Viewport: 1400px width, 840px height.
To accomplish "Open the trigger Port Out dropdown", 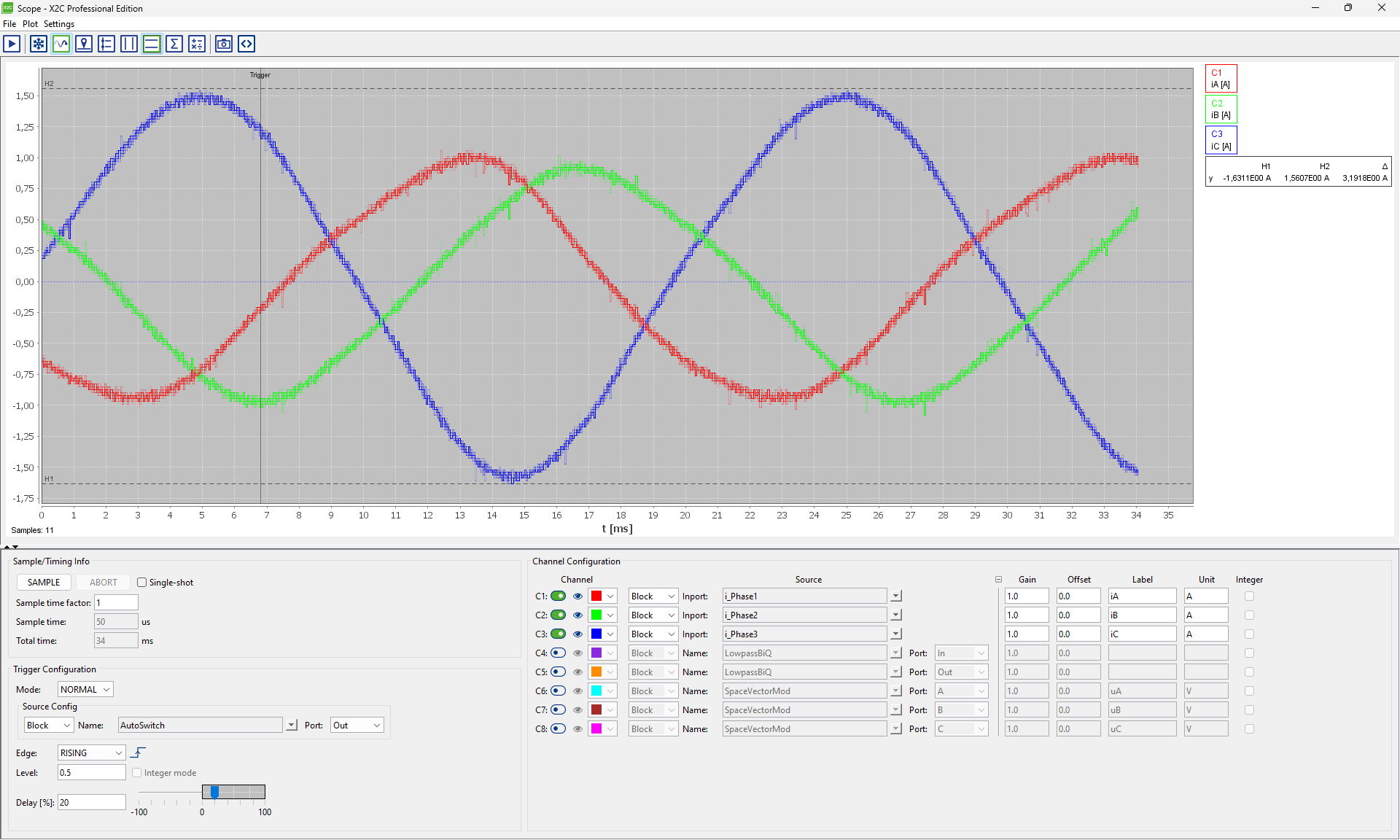I will point(357,726).
